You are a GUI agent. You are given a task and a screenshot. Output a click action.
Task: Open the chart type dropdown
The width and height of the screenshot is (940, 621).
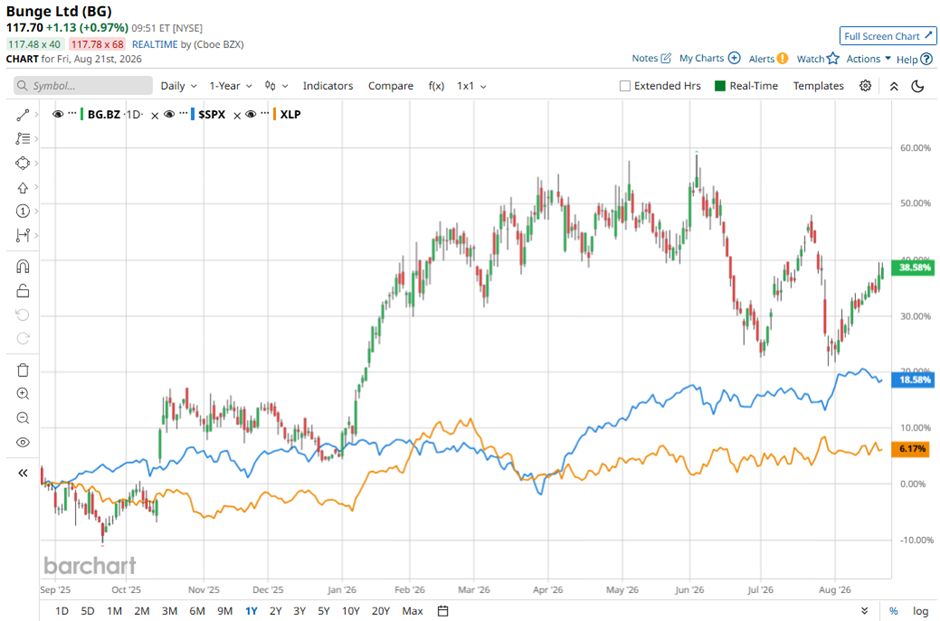pyautogui.click(x=276, y=86)
